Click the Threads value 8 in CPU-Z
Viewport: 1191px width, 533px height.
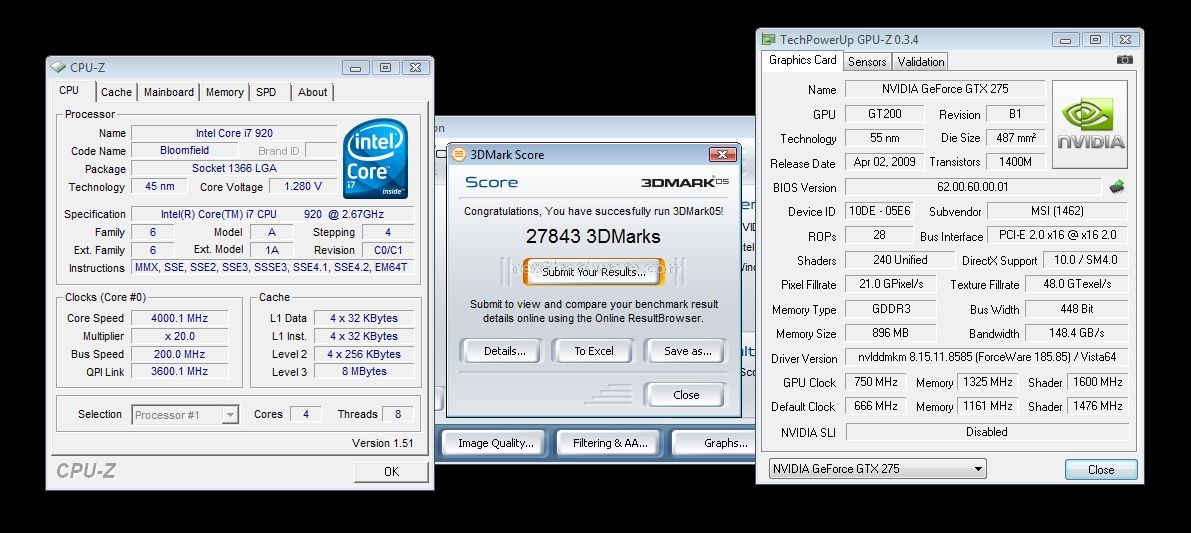[x=398, y=414]
